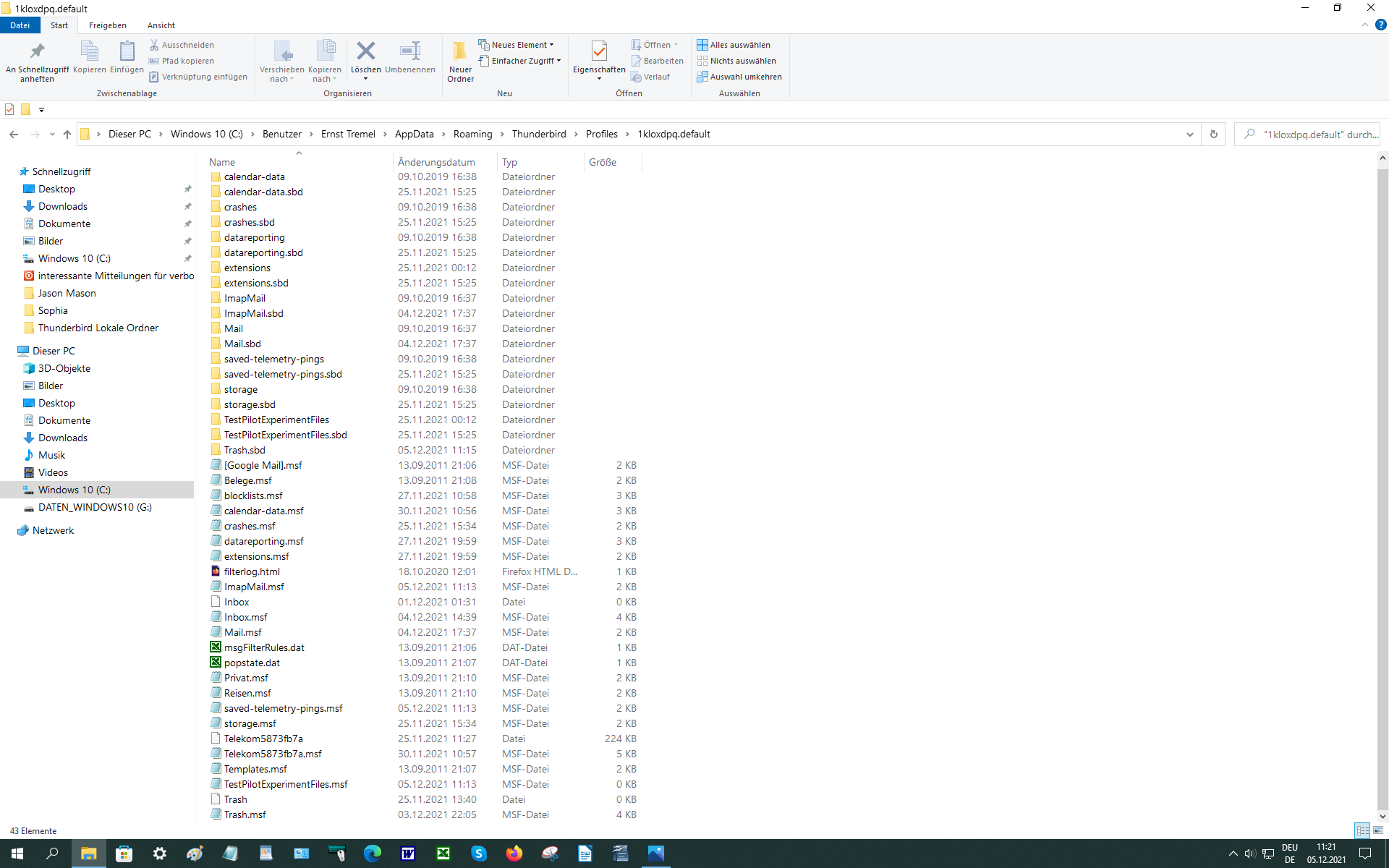Viewport: 1389px width, 868px height.
Task: Click the Neuer Ordner icon
Action: pyautogui.click(x=459, y=51)
